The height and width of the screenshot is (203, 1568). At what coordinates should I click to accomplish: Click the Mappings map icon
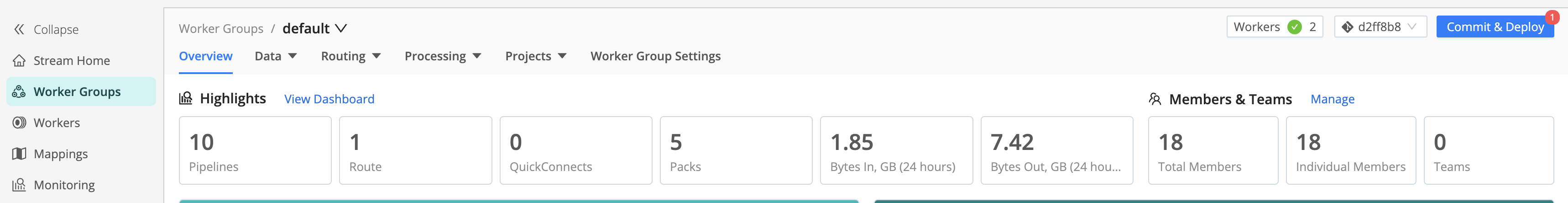[20, 154]
